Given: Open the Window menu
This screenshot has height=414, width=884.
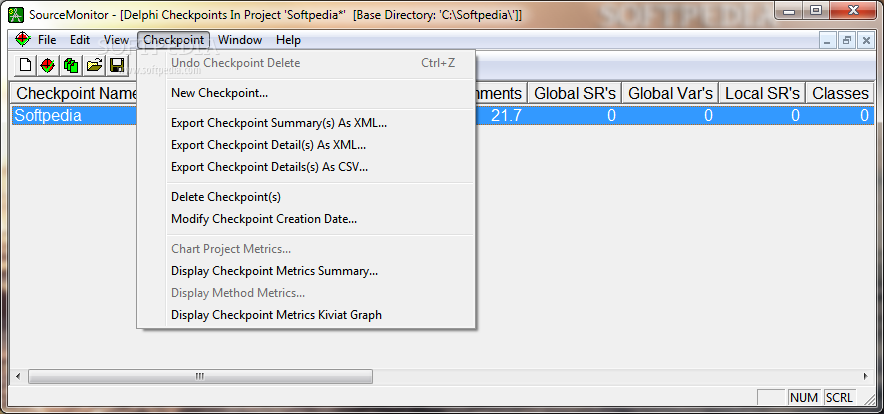Looking at the screenshot, I should 240,40.
